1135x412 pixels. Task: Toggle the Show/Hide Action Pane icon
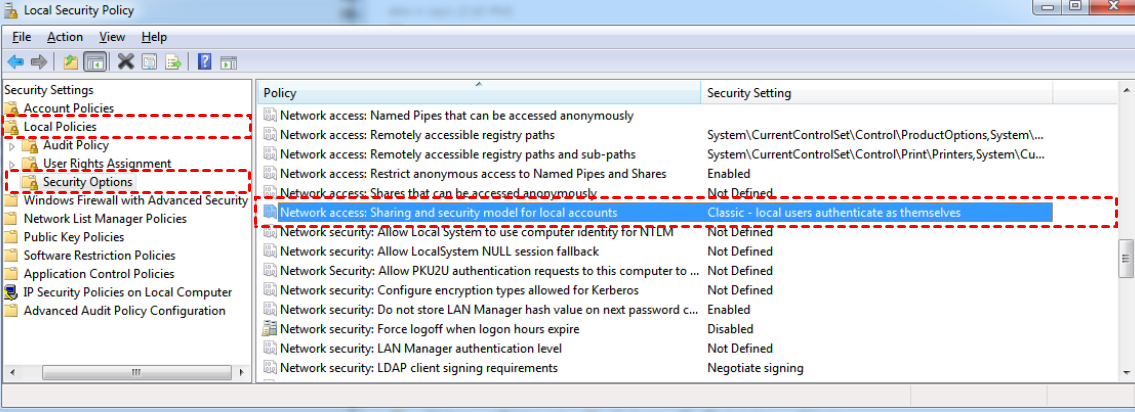[228, 62]
